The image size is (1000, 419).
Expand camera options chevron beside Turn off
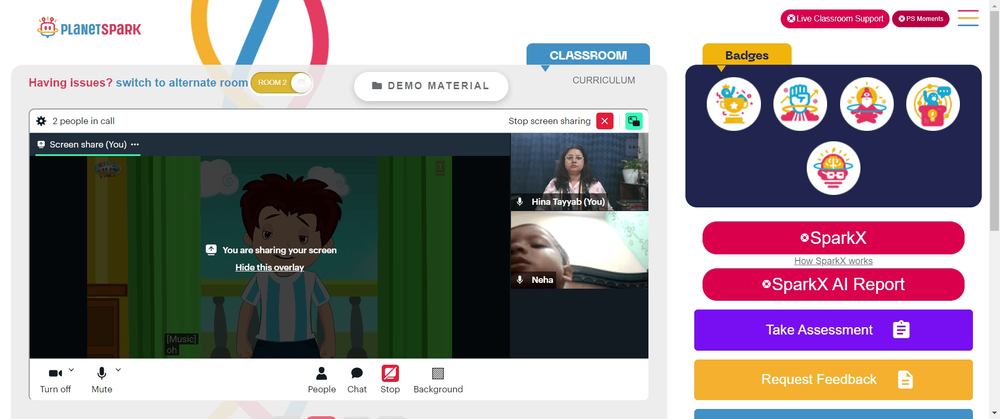tap(71, 369)
